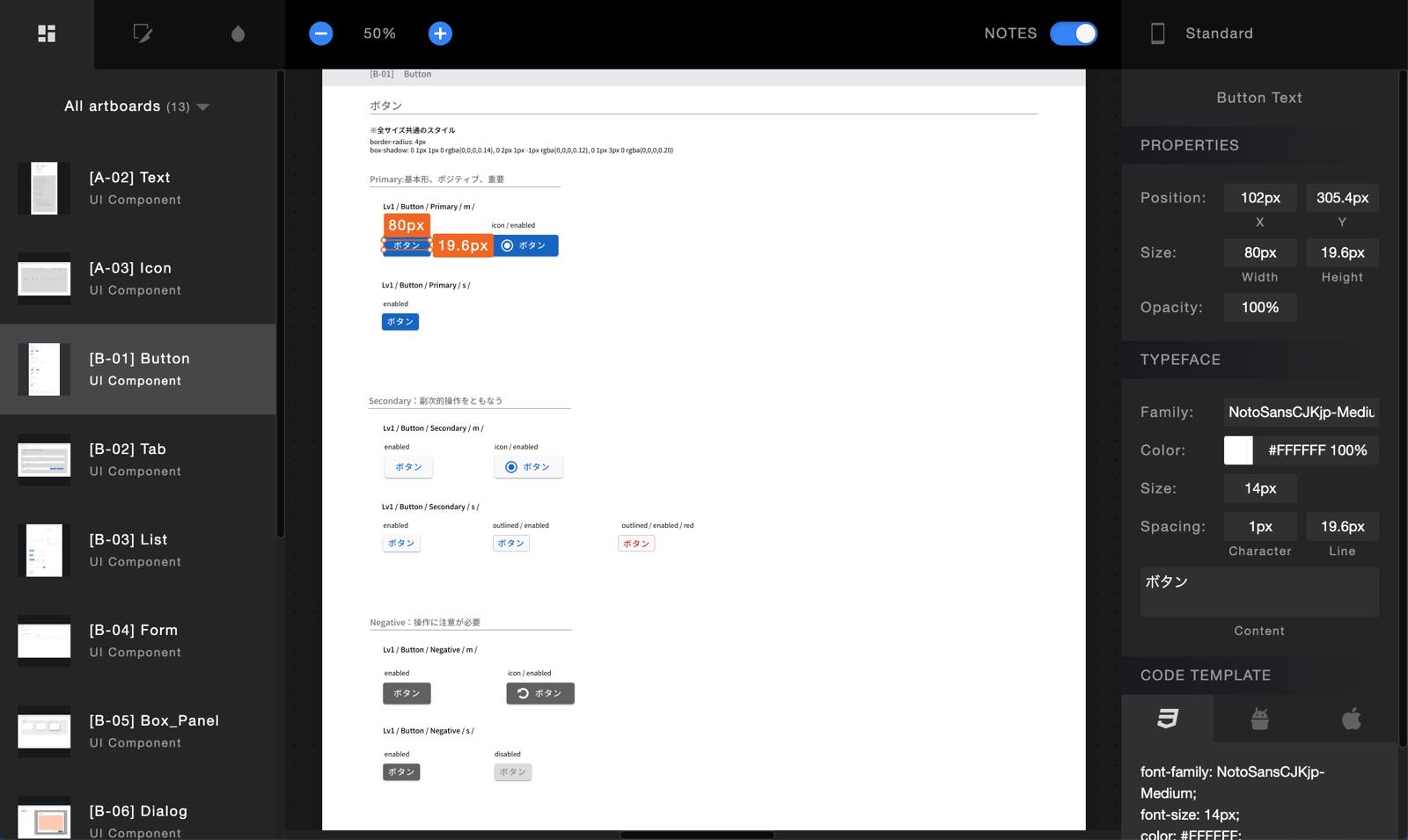
Task: Open the Standard resolution selector
Action: tap(1219, 33)
